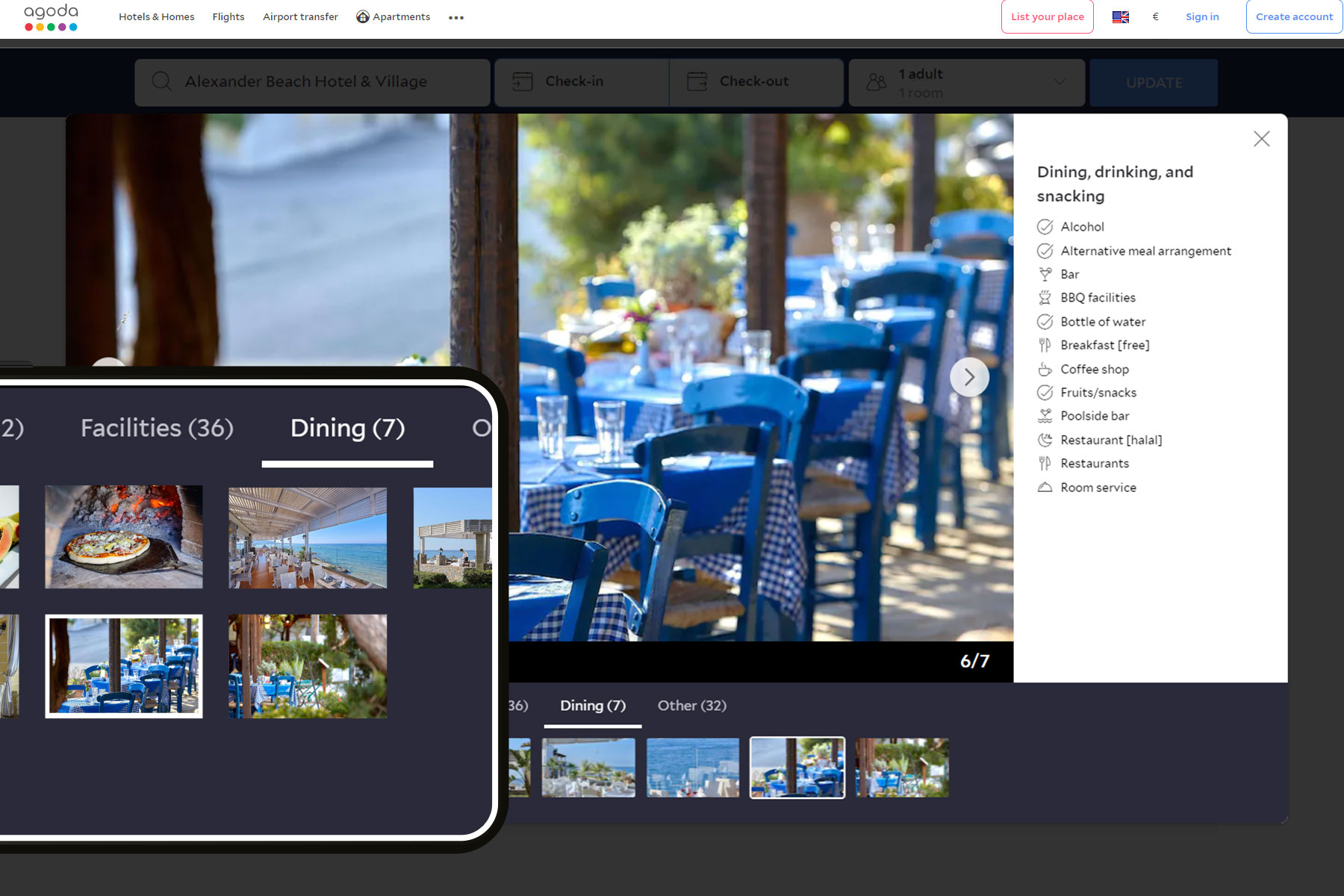Click the euro currency symbol
This screenshot has width=1344, height=896.
[x=1155, y=17]
